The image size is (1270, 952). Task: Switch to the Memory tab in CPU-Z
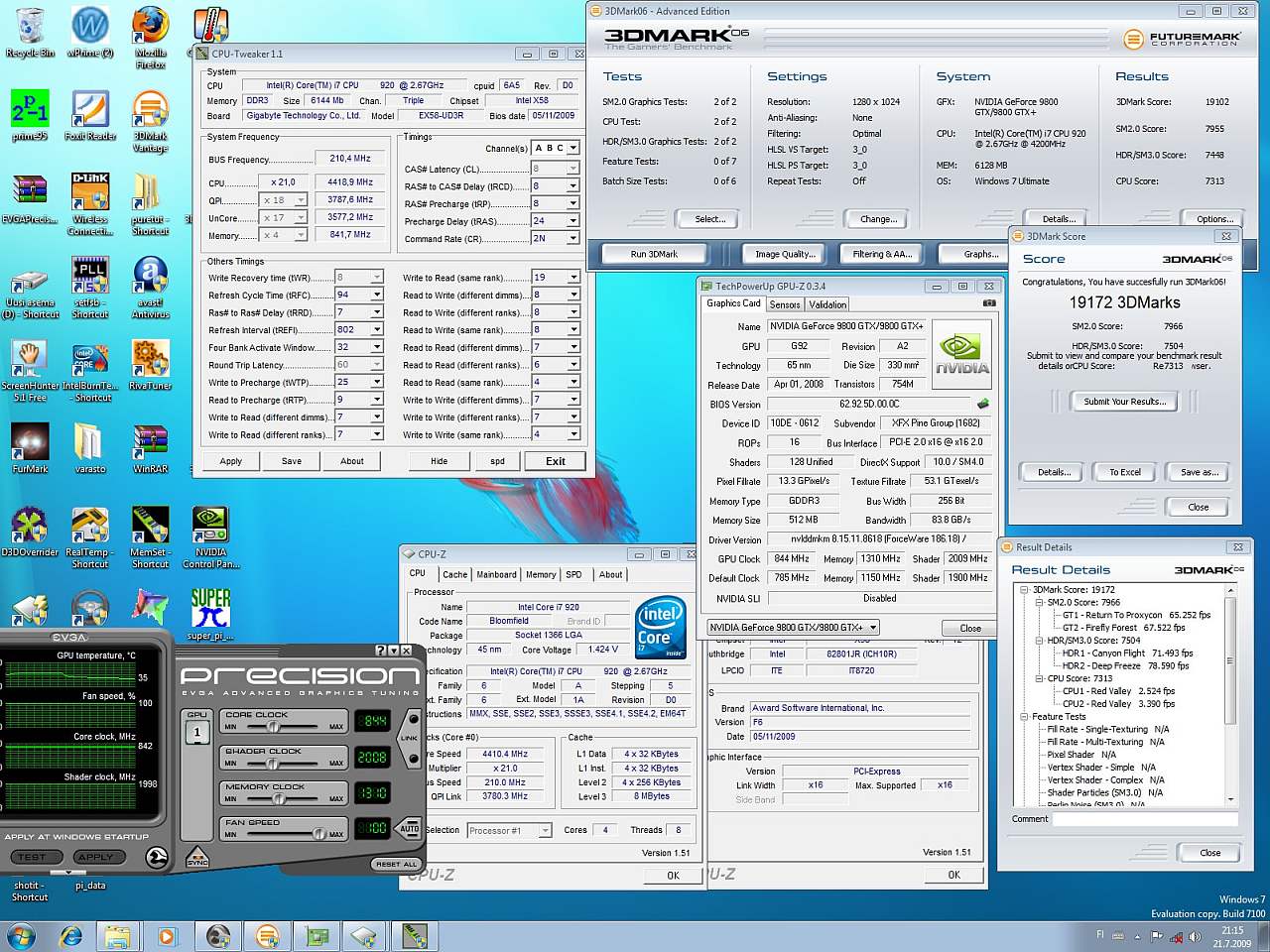point(541,574)
